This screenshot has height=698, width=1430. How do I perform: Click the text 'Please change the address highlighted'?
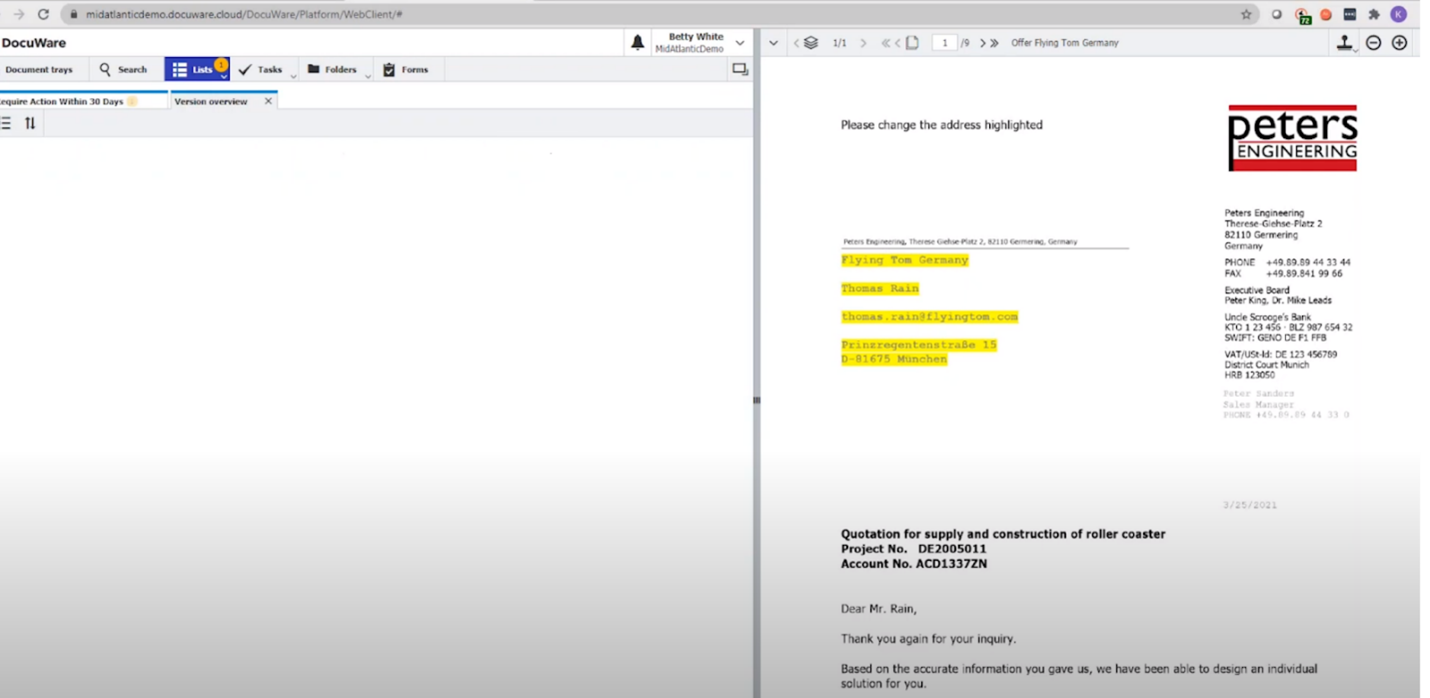942,125
